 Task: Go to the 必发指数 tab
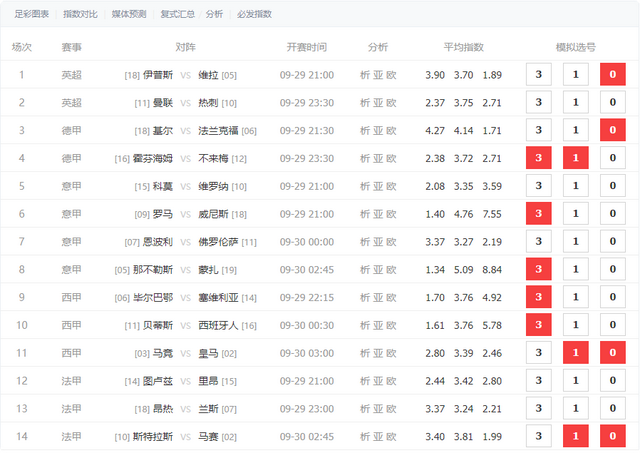(255, 14)
